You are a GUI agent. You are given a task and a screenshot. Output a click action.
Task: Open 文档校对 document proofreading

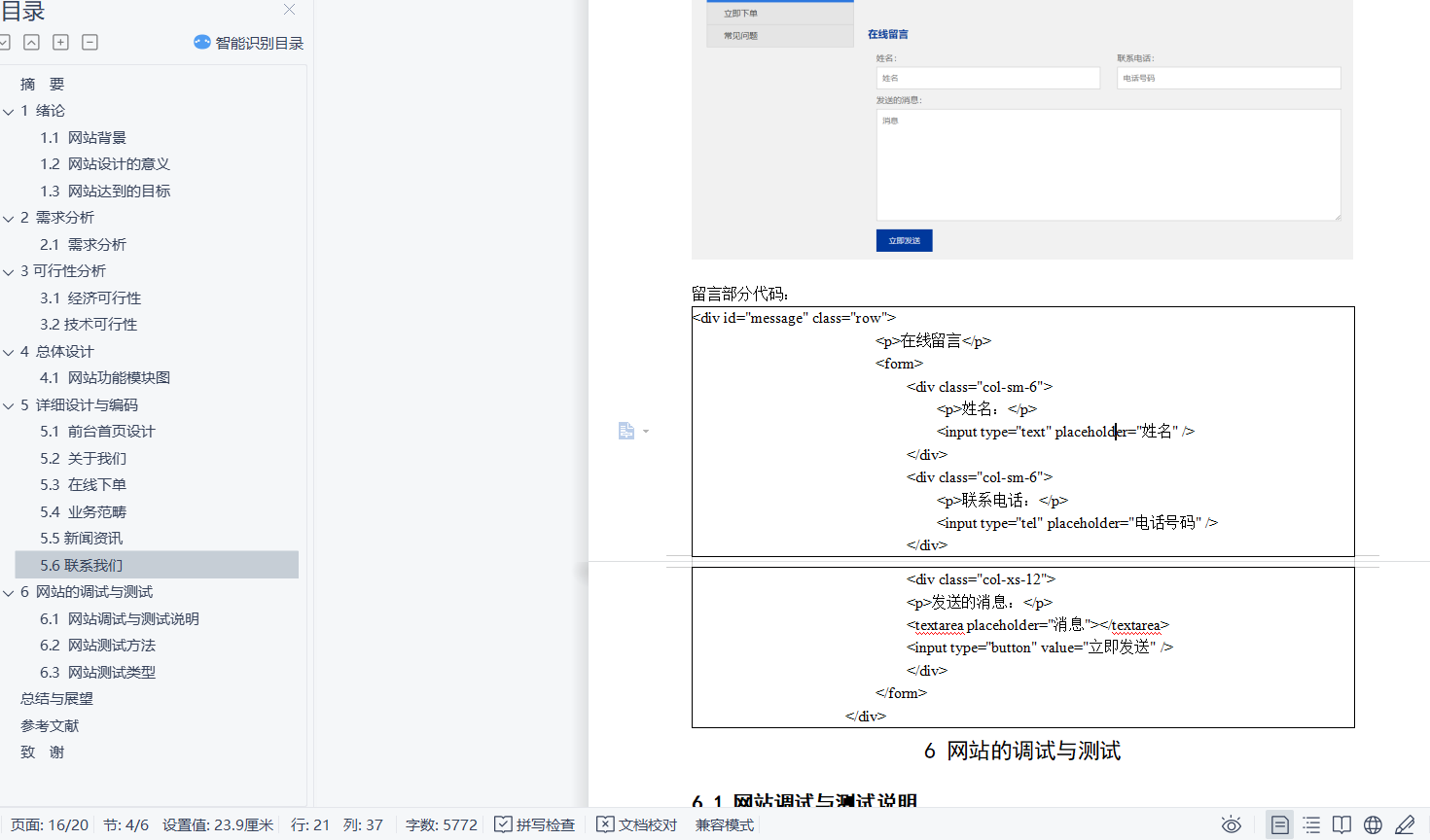pyautogui.click(x=637, y=824)
